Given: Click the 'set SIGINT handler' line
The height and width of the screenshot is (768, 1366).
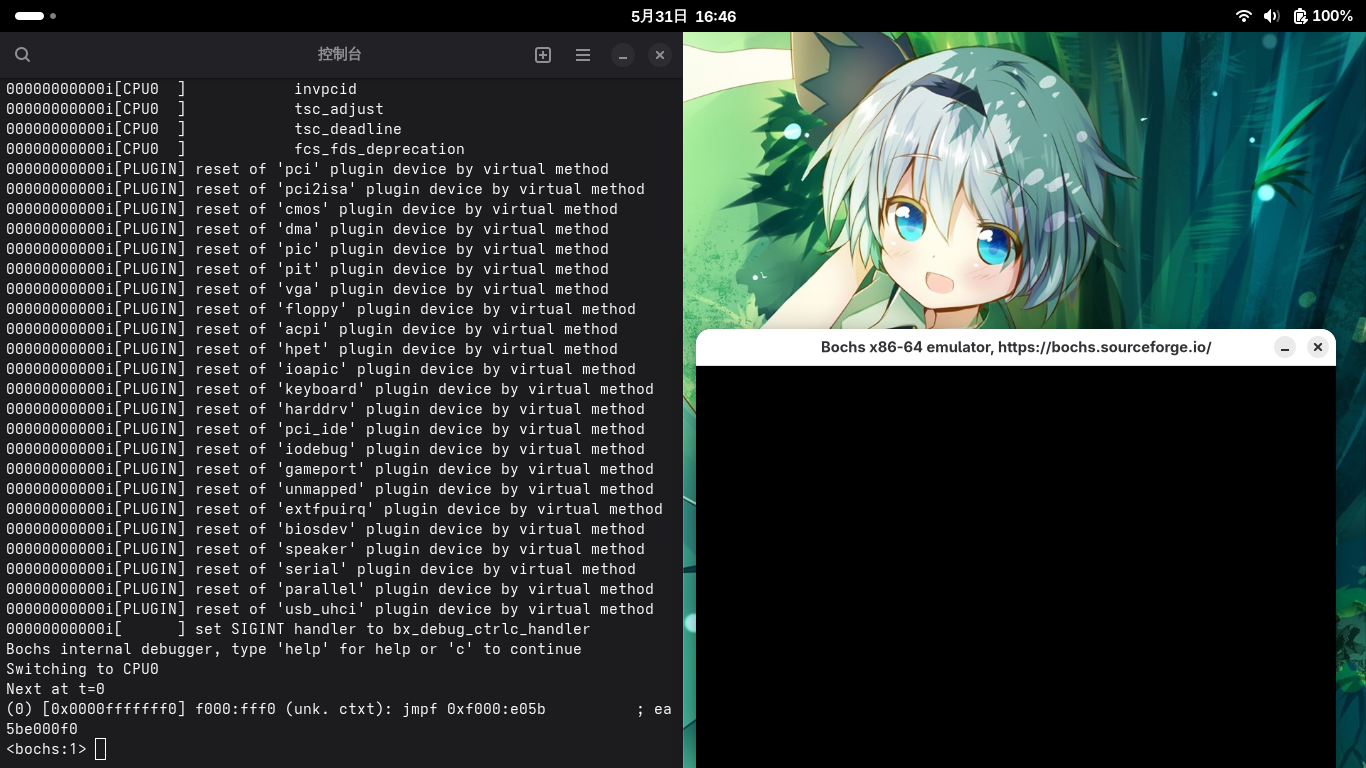Looking at the screenshot, I should [x=298, y=629].
